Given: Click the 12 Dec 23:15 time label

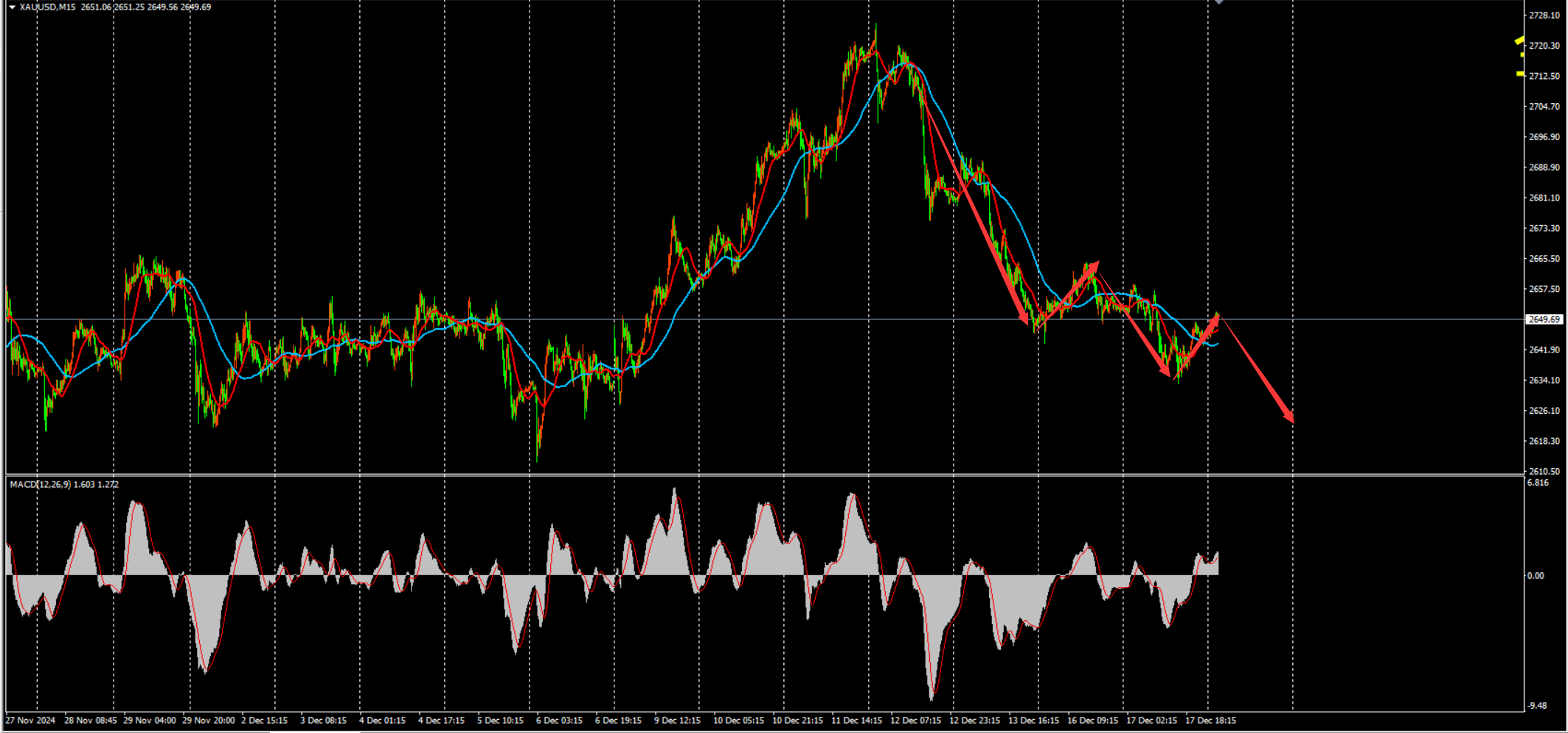Looking at the screenshot, I should point(975,720).
